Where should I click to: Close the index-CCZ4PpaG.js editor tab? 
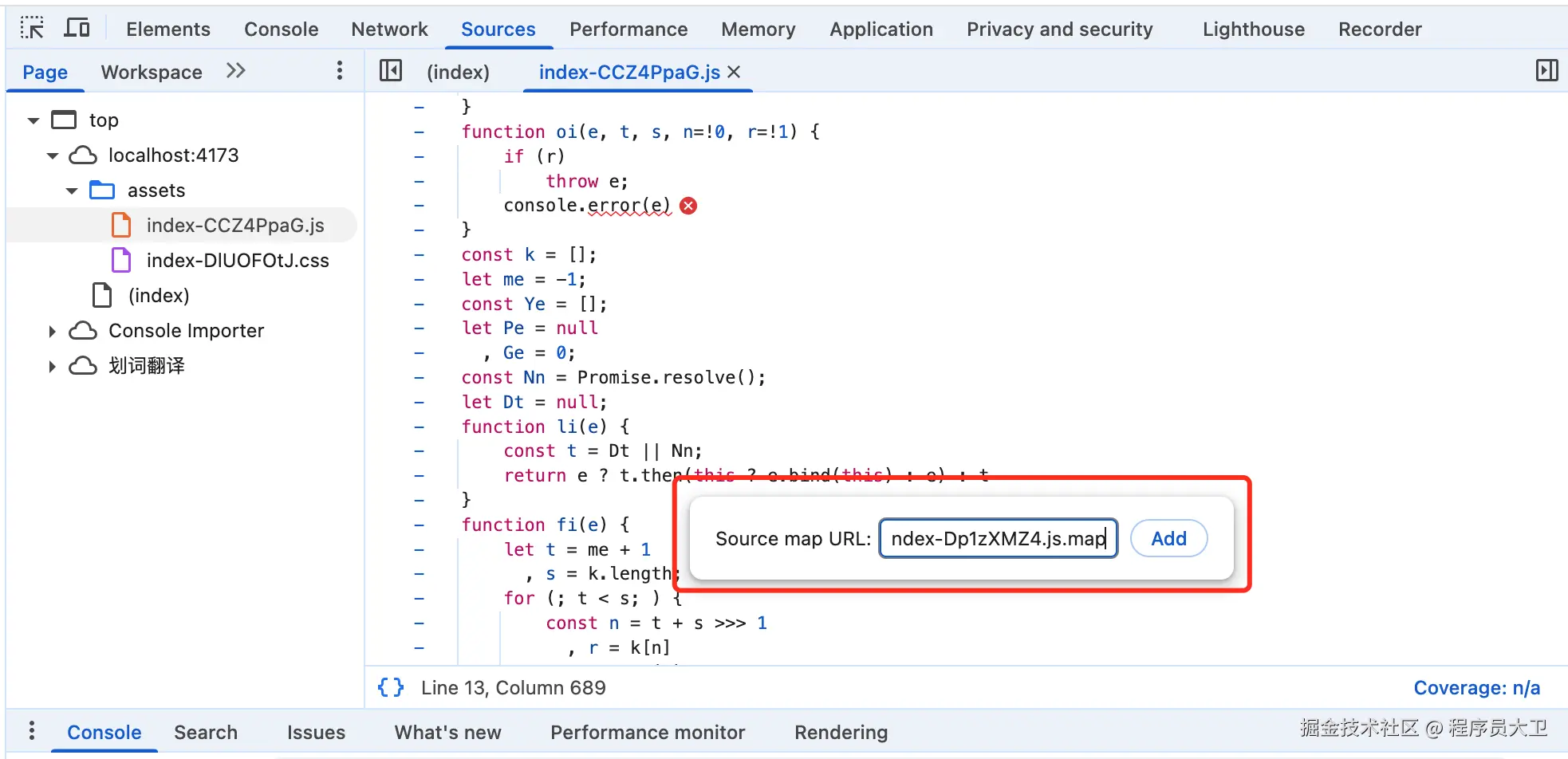click(x=735, y=72)
